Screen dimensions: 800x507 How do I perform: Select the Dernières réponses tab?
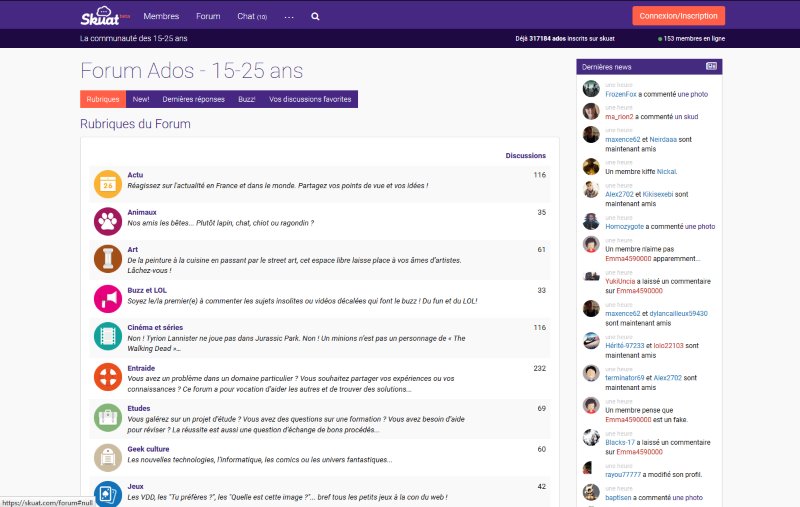[x=193, y=99]
